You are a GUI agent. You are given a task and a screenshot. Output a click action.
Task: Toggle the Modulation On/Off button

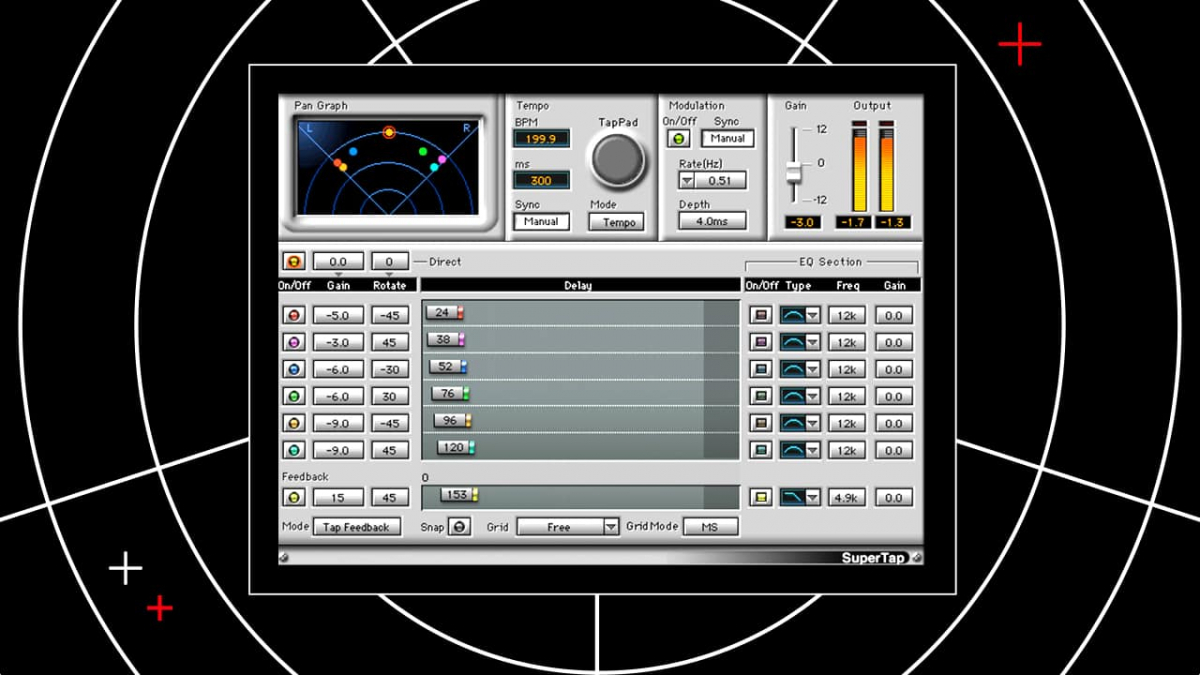click(678, 139)
